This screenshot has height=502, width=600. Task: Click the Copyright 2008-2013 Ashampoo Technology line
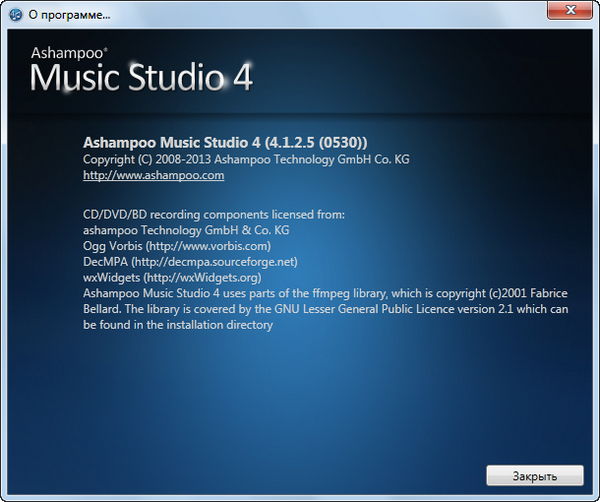pos(246,159)
